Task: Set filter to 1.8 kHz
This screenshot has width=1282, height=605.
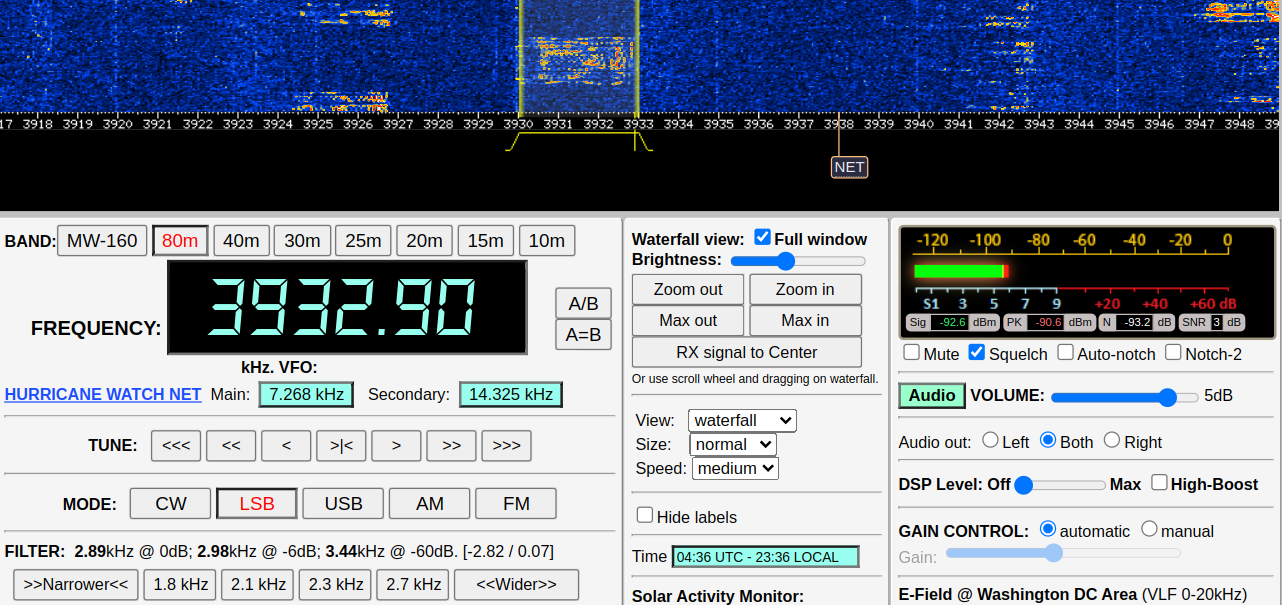Action: tap(180, 584)
